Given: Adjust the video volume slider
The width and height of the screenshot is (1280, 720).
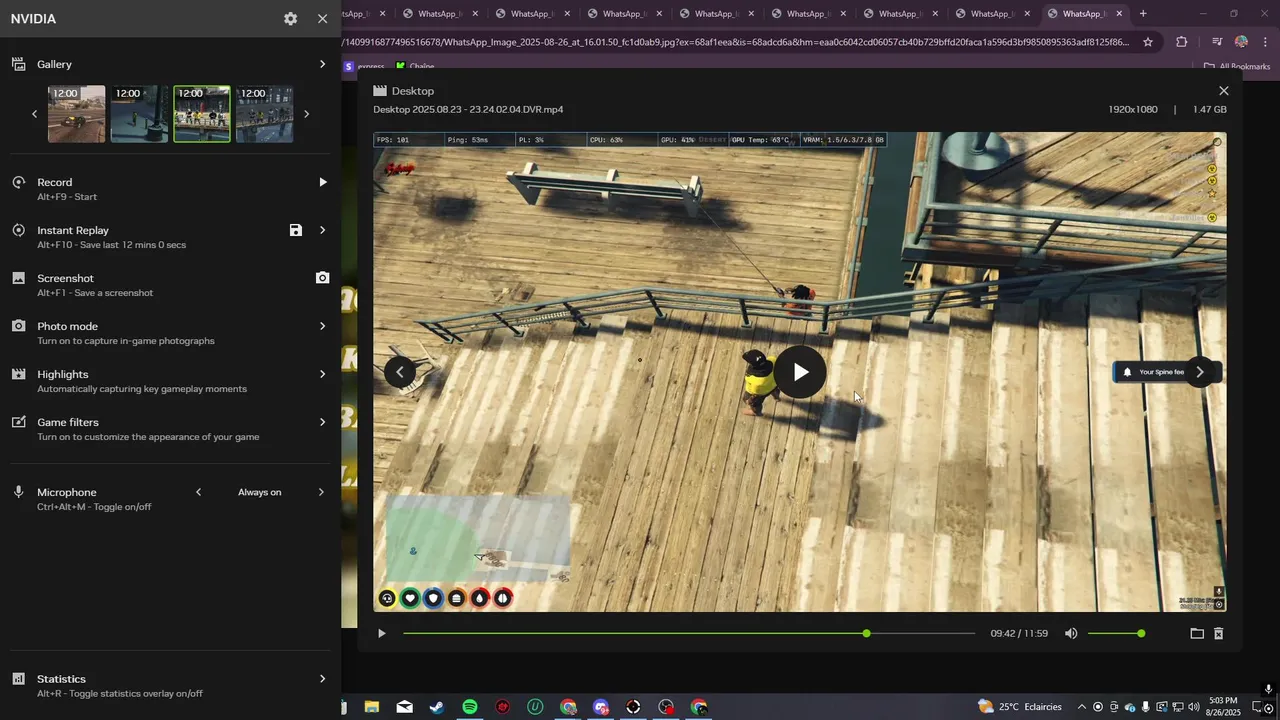Looking at the screenshot, I should pos(1116,633).
